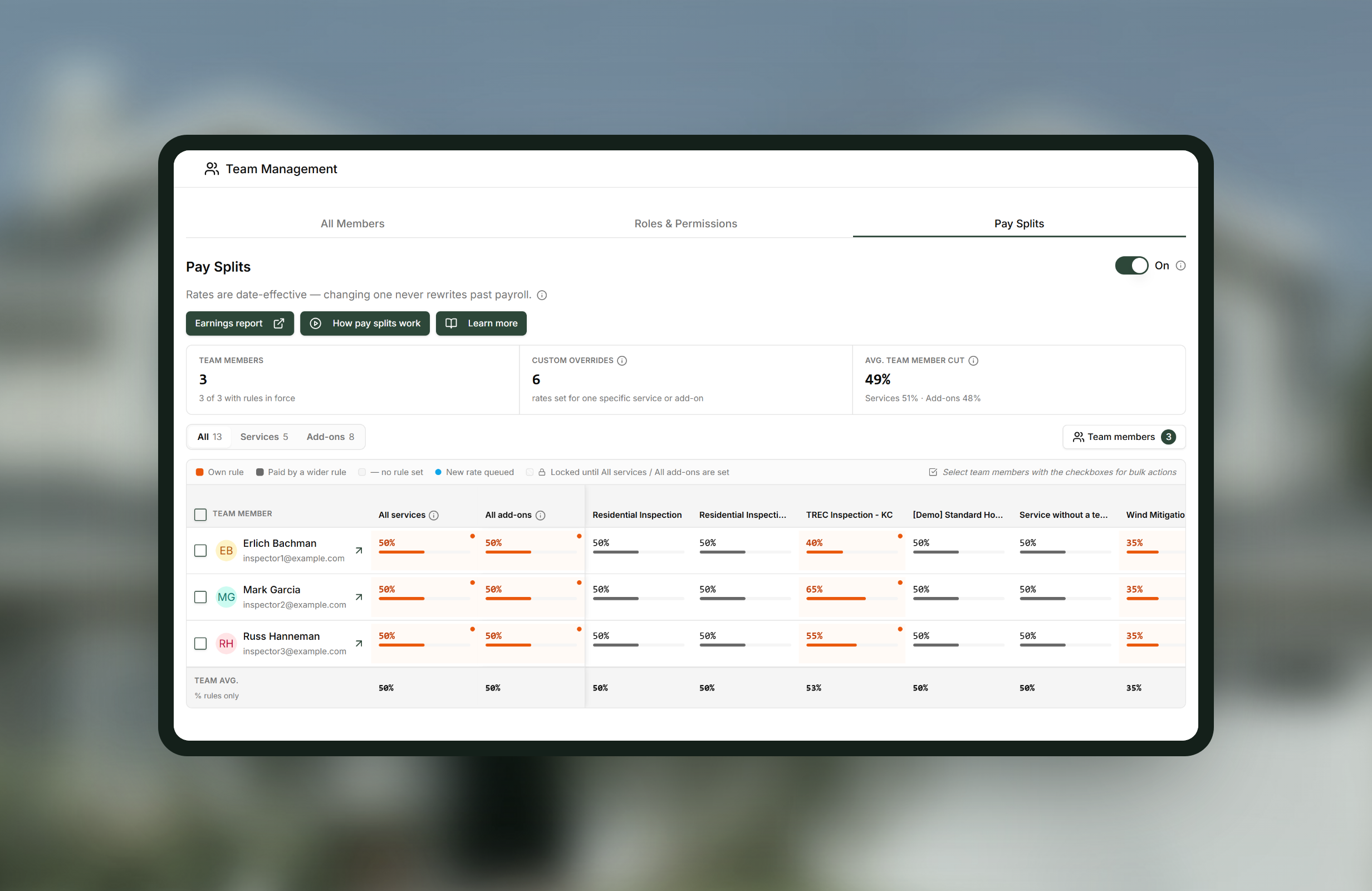Filter the table by Add-ons 8
Image resolution: width=1372 pixels, height=891 pixels.
pyautogui.click(x=330, y=437)
